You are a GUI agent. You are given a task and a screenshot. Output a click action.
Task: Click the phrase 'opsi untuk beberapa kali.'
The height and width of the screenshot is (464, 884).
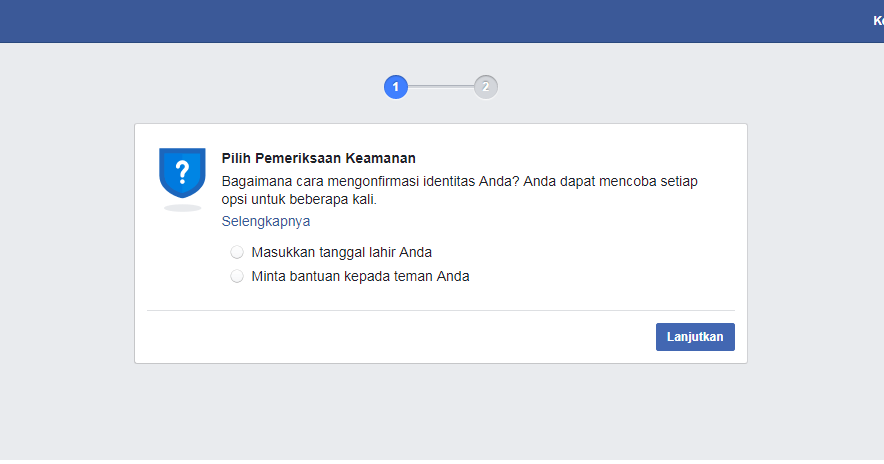coord(299,200)
